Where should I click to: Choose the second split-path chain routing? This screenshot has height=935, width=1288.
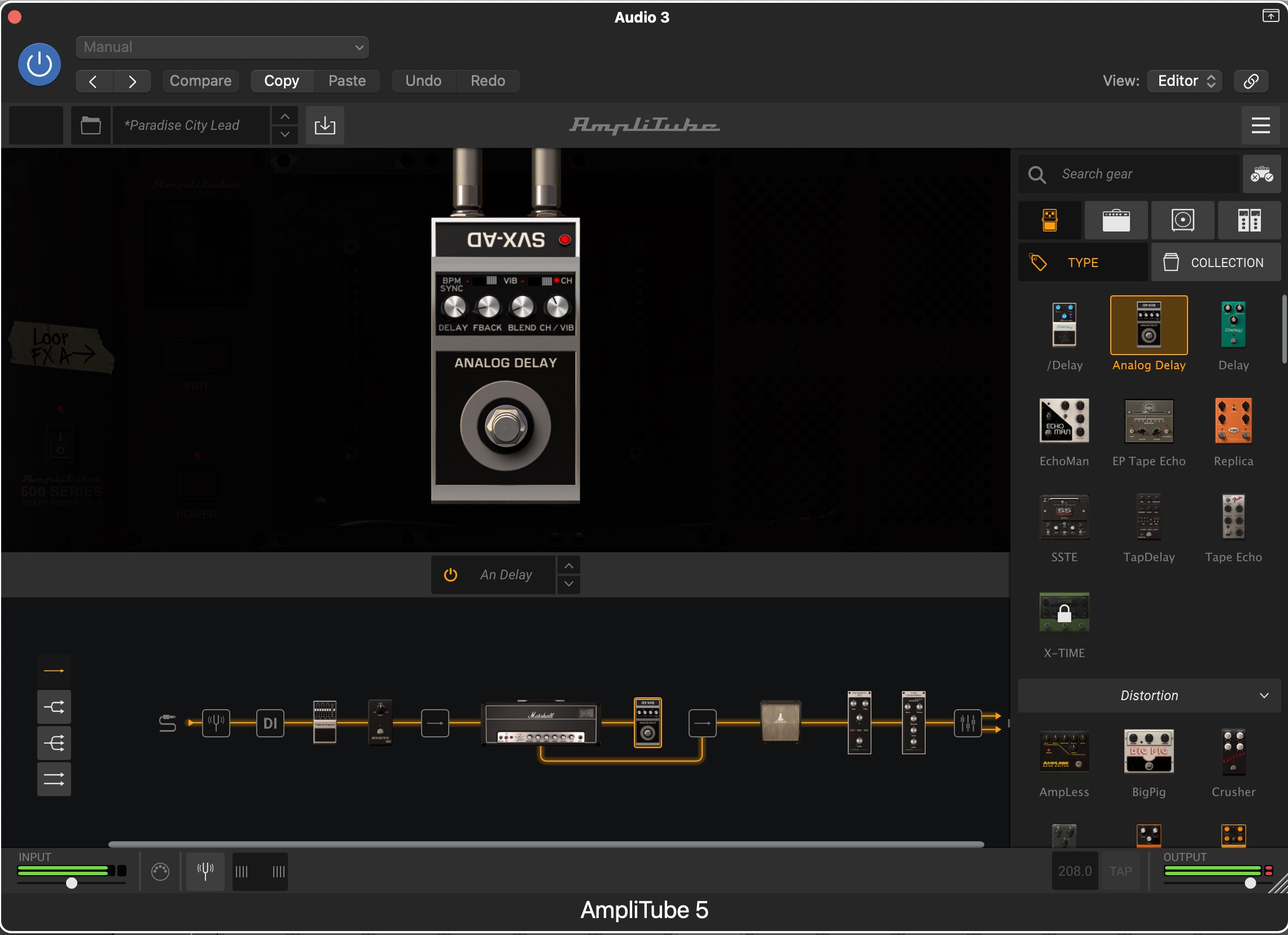54,707
